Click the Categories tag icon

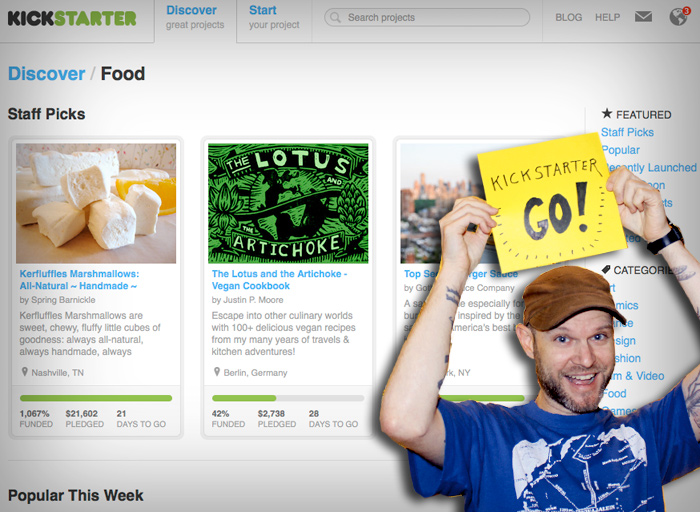[606, 269]
